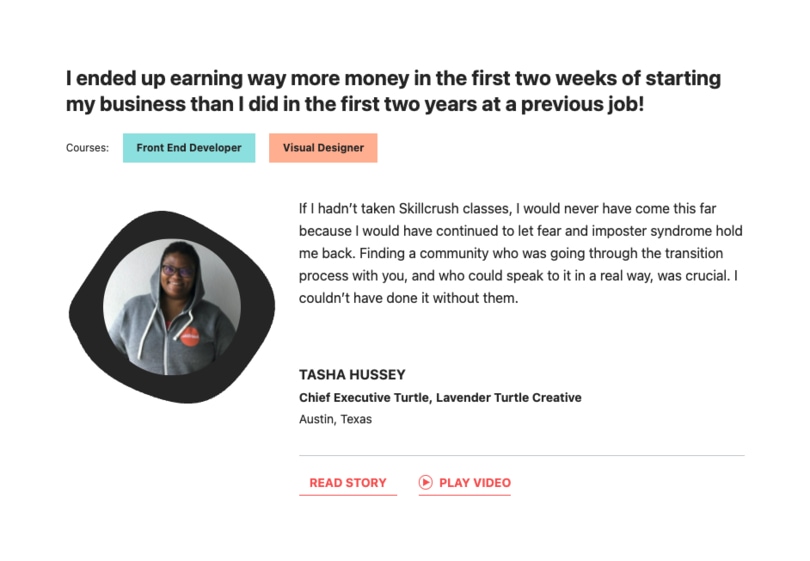Open the READ STORY link
Image resolution: width=810 pixels, height=561 pixels.
tap(347, 483)
